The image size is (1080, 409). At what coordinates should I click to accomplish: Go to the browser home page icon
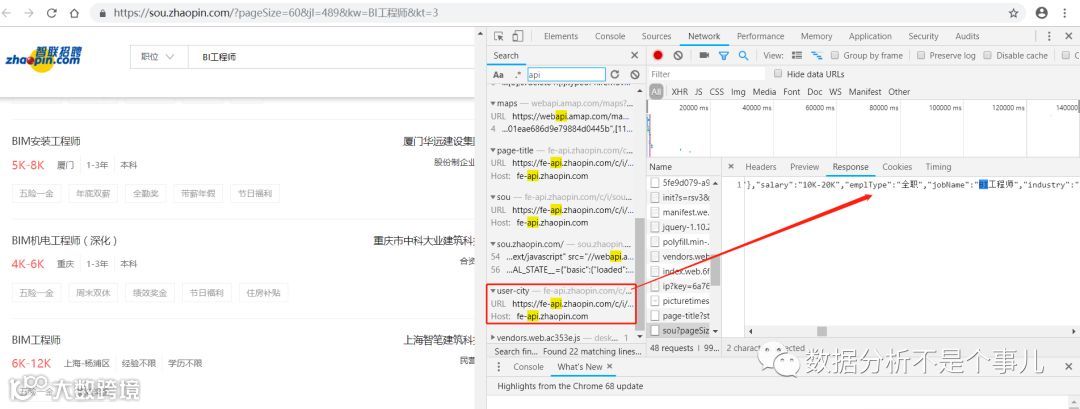tap(74, 12)
